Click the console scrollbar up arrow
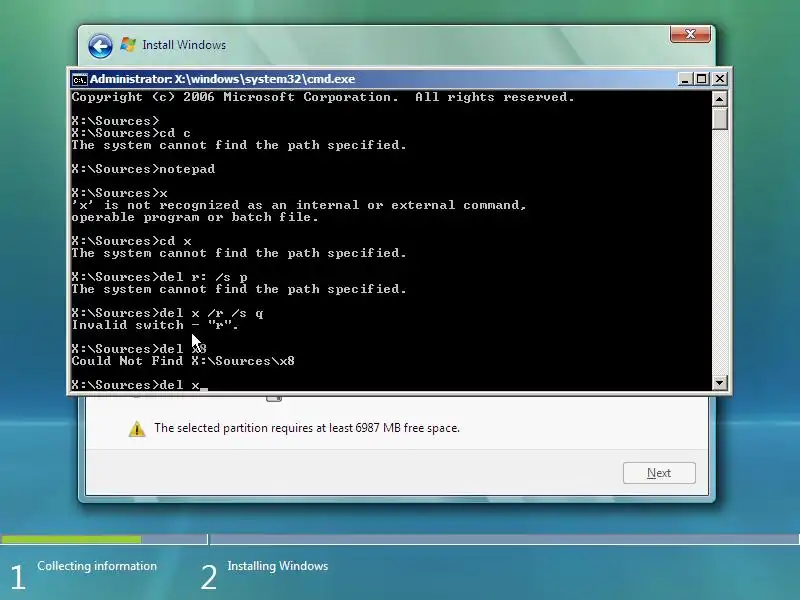The height and width of the screenshot is (600, 800). [x=719, y=98]
